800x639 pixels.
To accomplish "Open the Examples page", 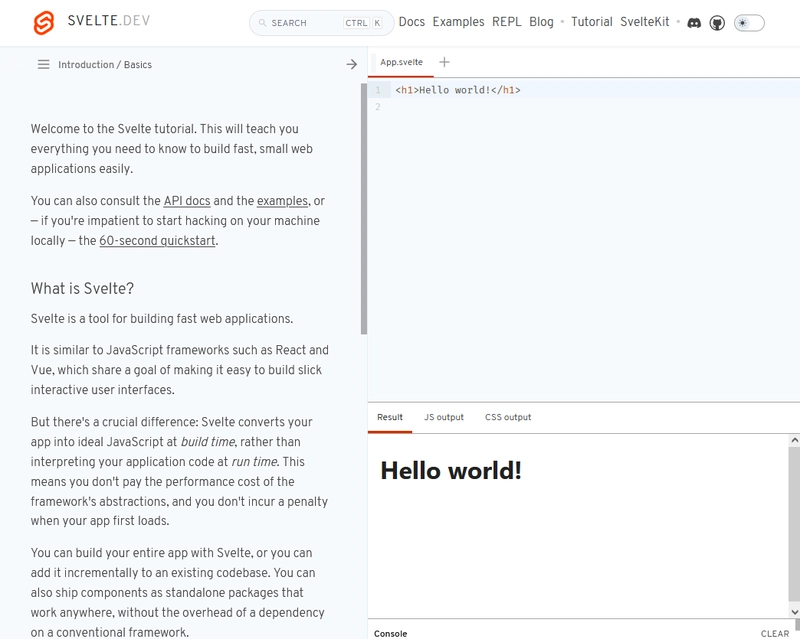I will click(458, 22).
